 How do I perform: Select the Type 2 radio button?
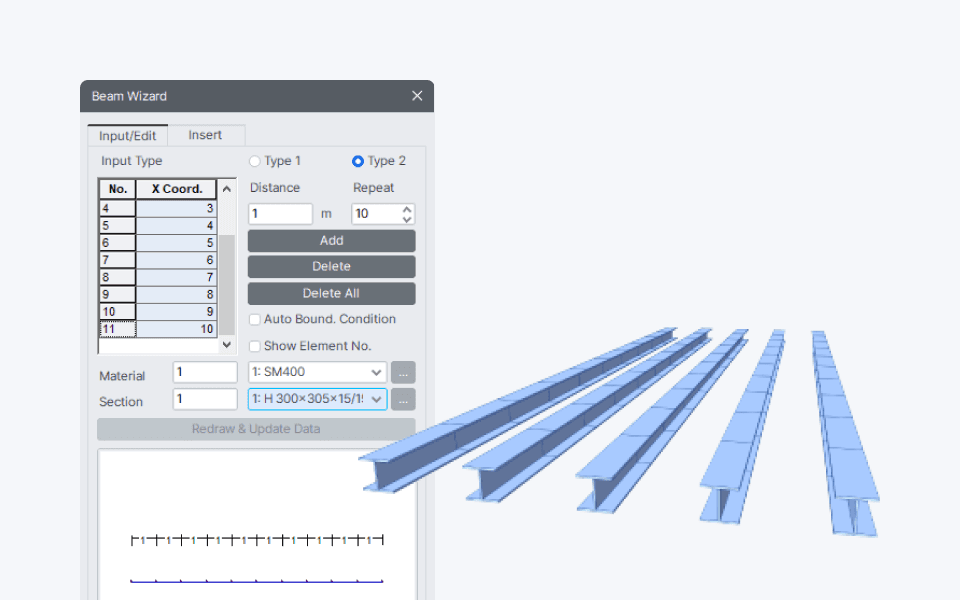point(358,161)
